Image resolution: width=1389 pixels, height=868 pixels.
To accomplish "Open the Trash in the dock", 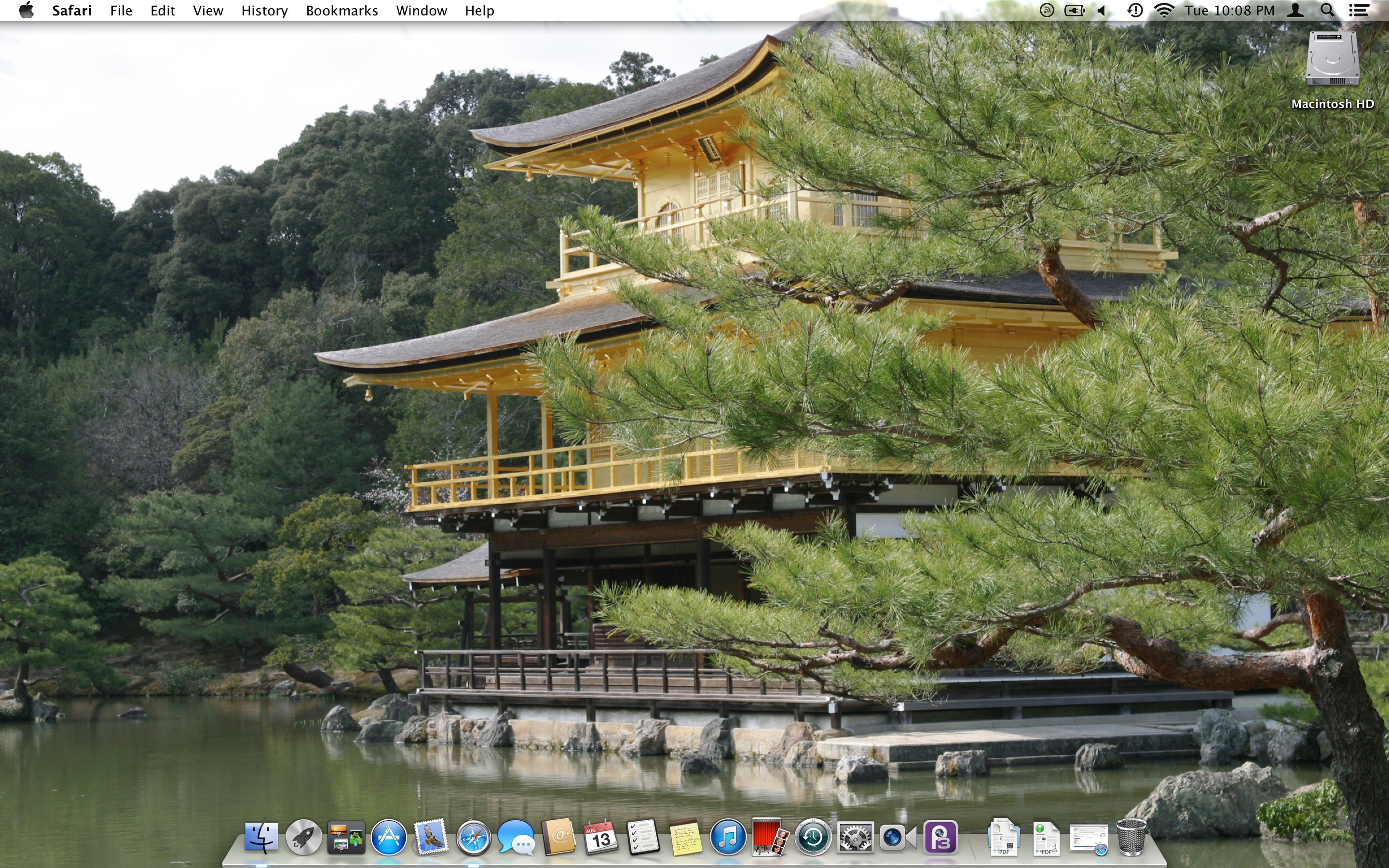I will point(1131,838).
